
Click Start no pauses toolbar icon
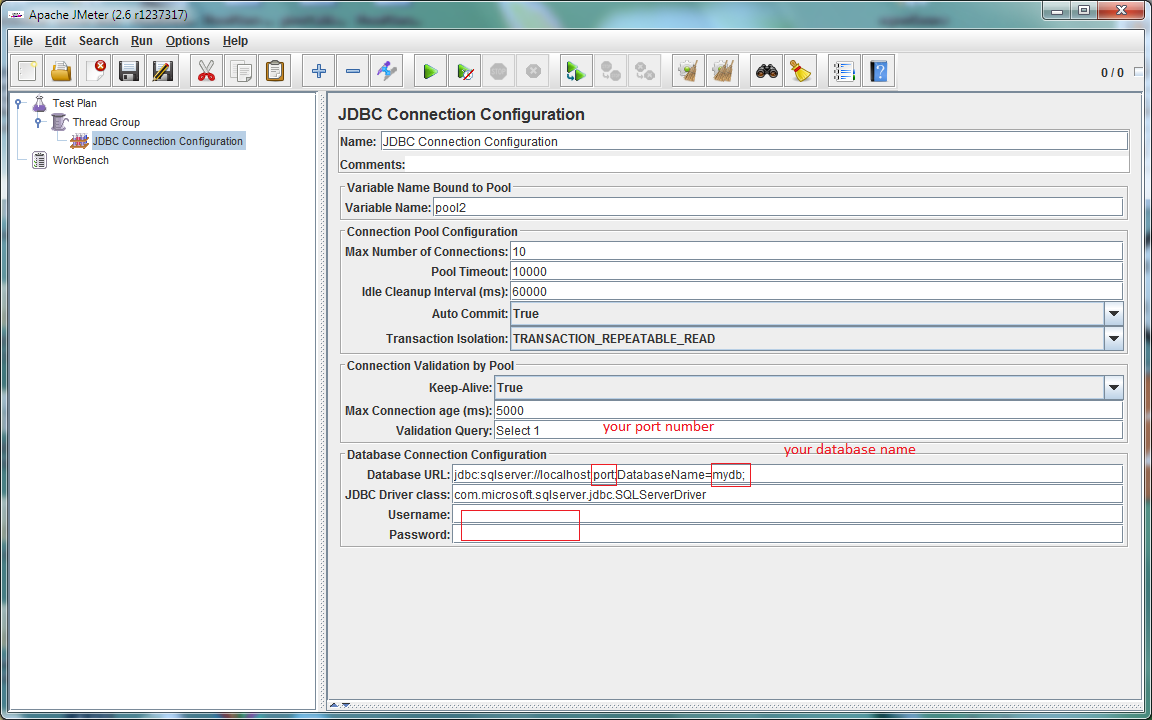tap(464, 71)
